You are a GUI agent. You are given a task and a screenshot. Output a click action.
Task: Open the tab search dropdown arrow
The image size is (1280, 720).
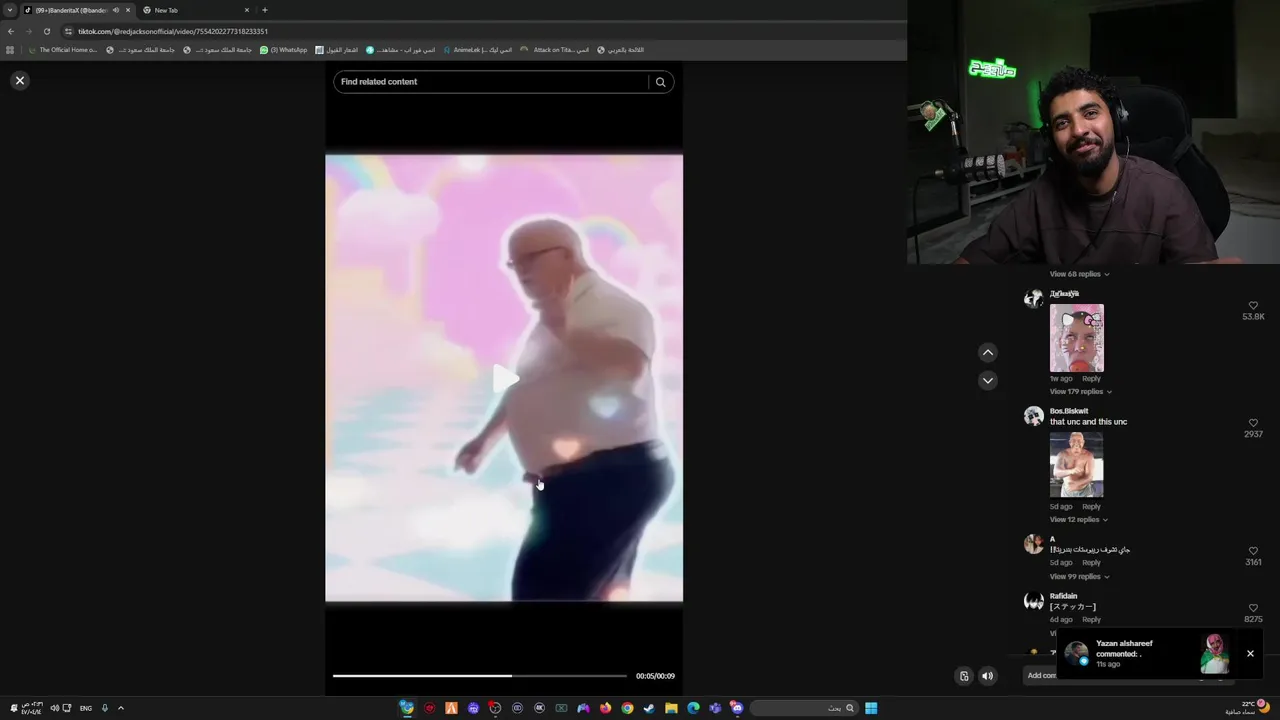10,10
